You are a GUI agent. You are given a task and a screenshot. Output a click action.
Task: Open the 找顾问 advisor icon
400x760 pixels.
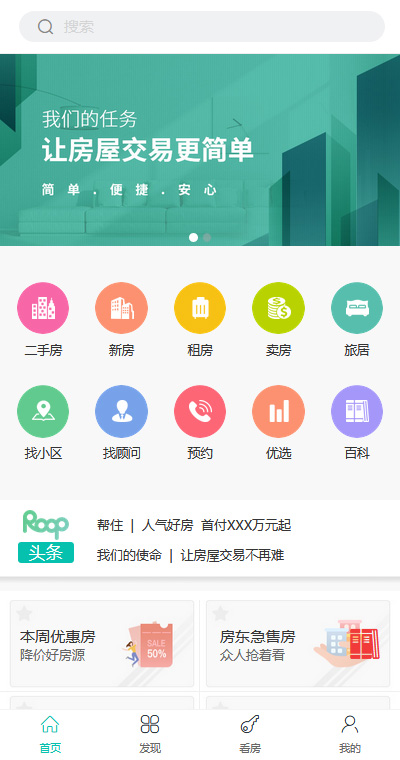[x=121, y=411]
